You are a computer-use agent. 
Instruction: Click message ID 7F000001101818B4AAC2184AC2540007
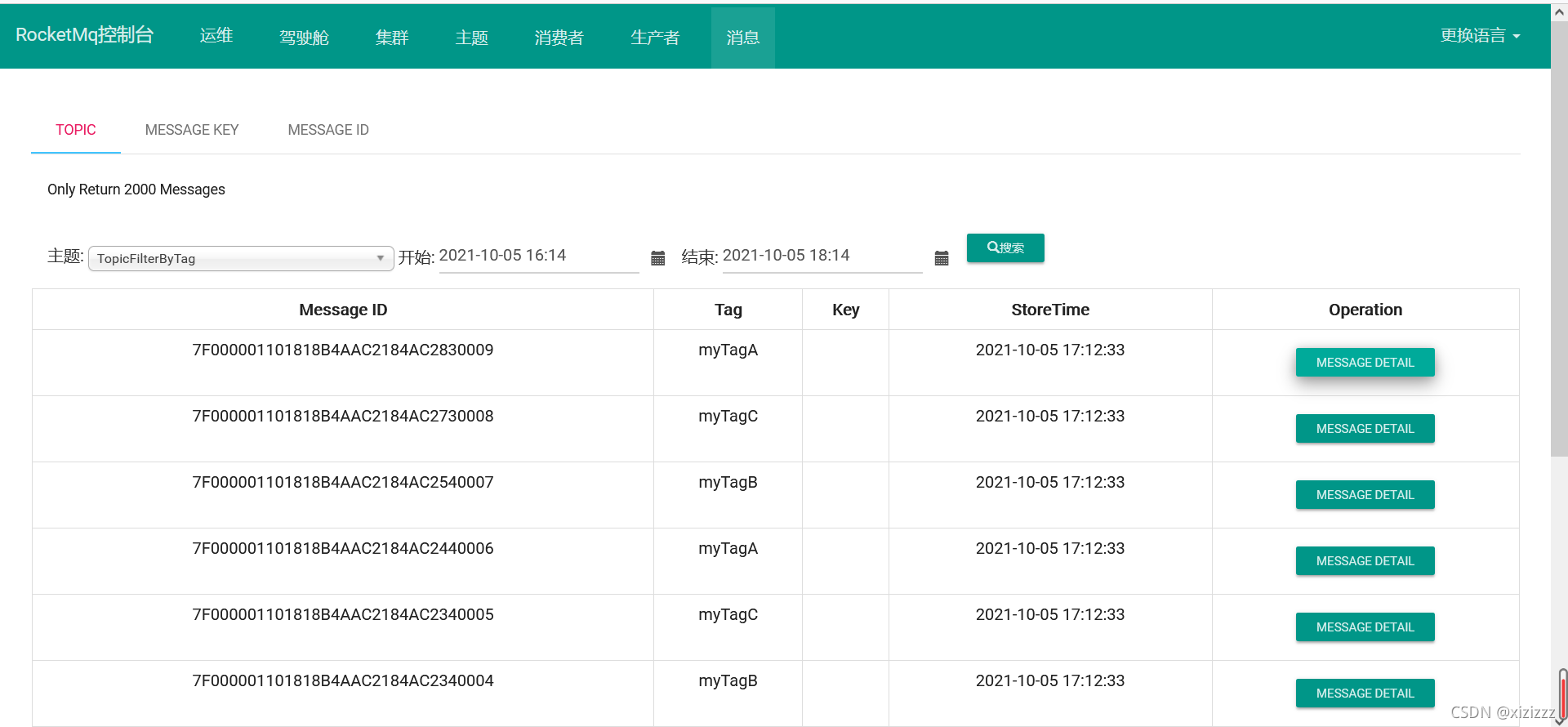coord(343,482)
